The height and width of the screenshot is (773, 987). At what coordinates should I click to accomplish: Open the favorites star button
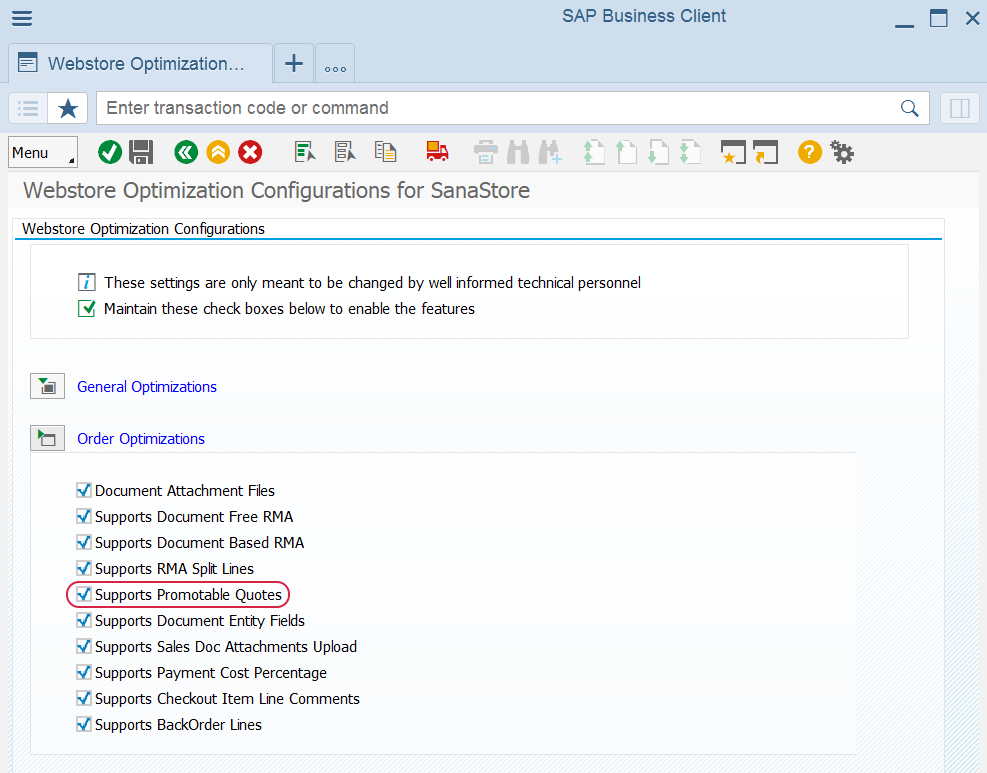[68, 108]
